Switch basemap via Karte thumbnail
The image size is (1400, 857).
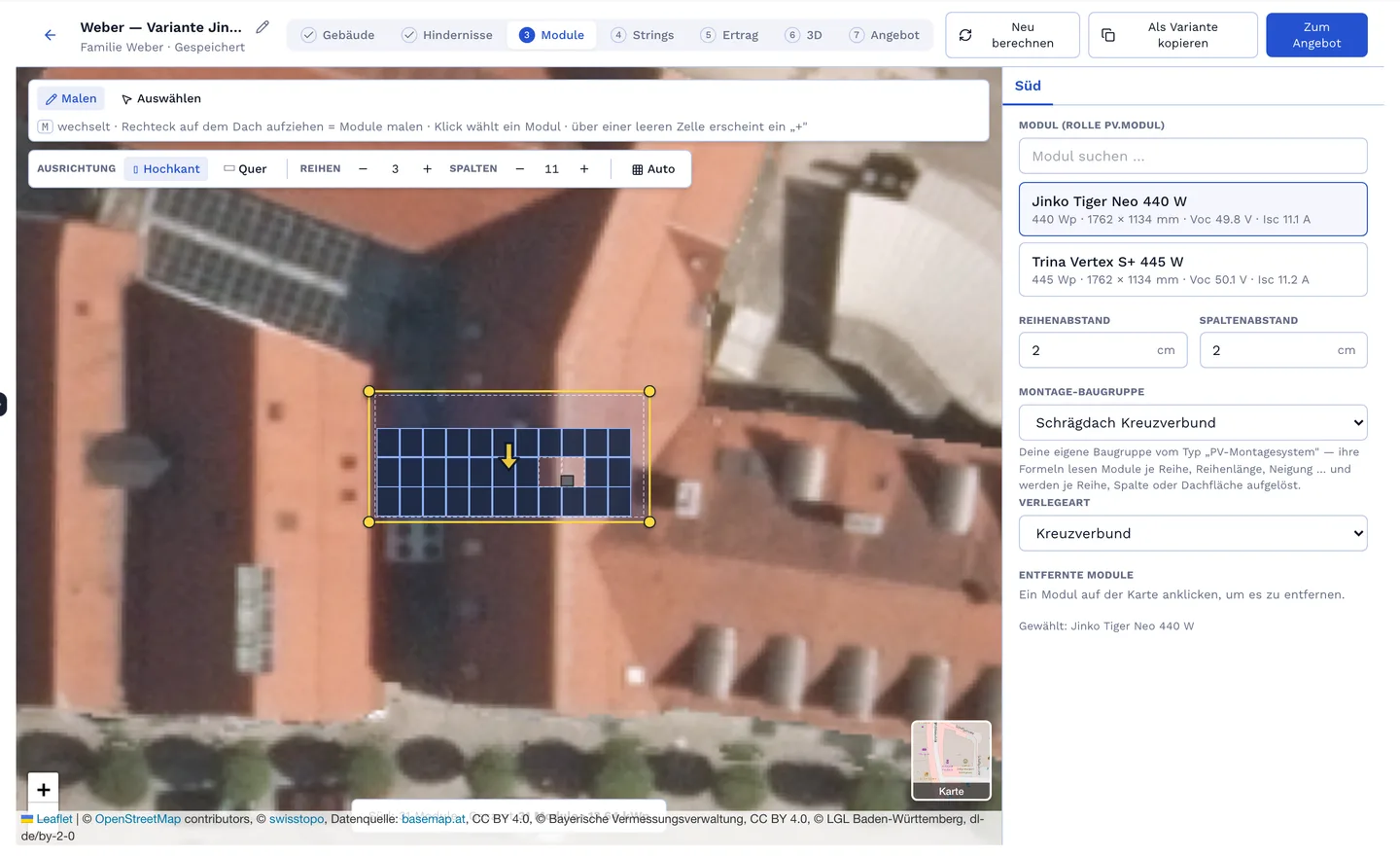pos(951,761)
